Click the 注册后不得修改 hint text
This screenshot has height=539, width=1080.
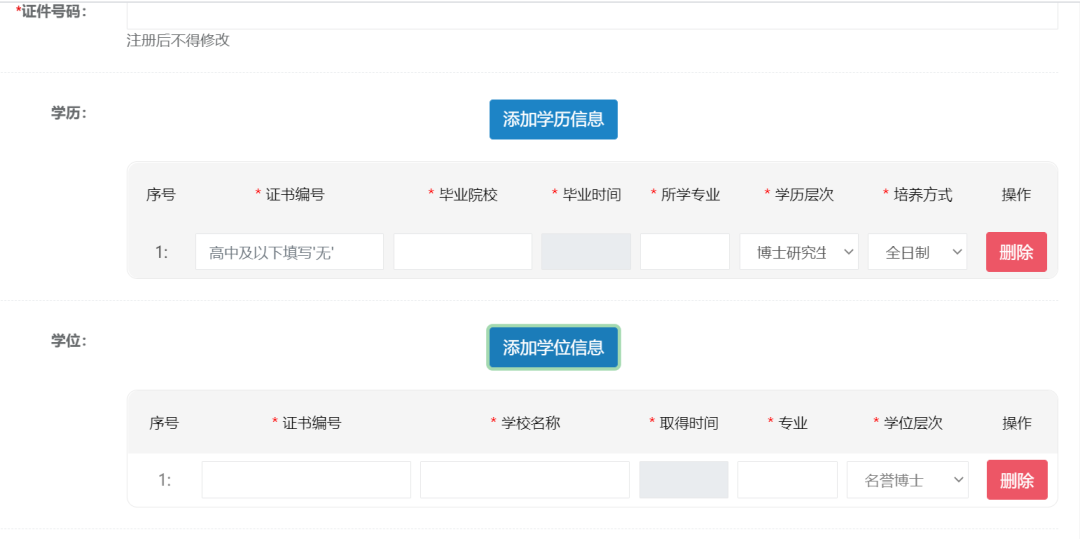(178, 41)
